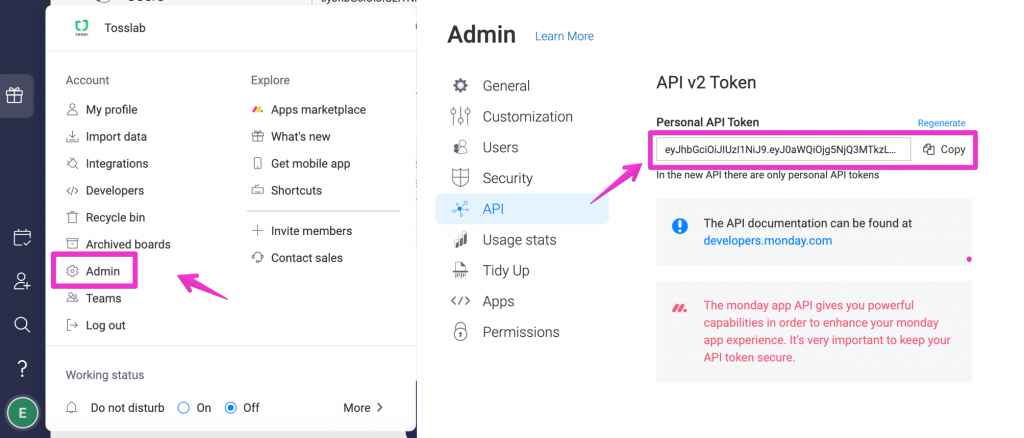Click the Tosslab account logo

point(82,28)
